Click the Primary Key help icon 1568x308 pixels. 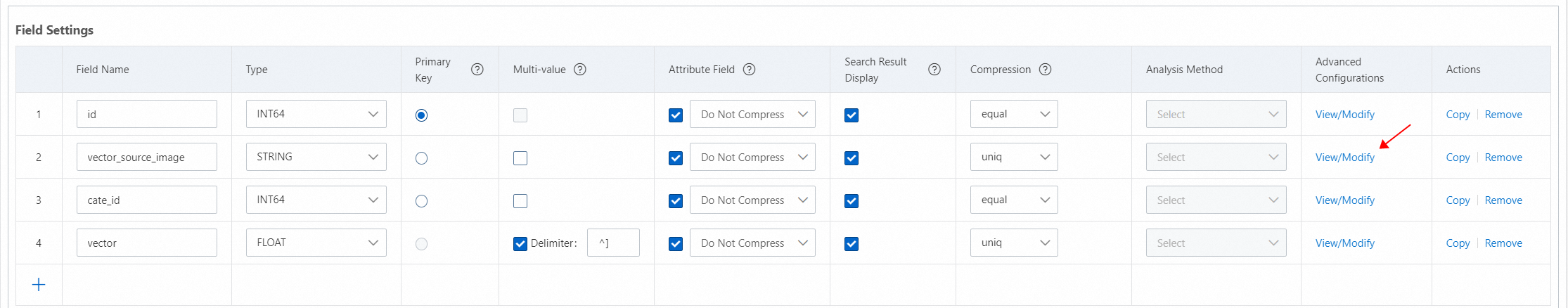click(x=477, y=70)
